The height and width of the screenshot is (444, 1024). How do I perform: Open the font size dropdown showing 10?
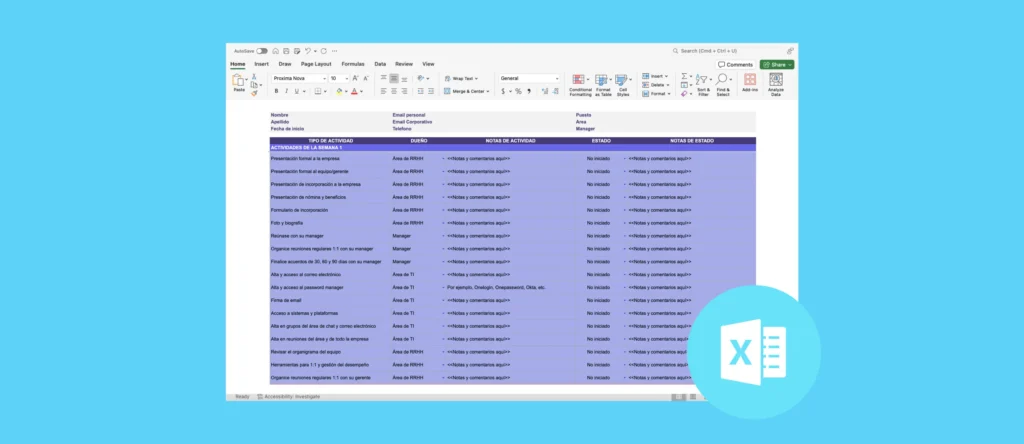(x=340, y=78)
